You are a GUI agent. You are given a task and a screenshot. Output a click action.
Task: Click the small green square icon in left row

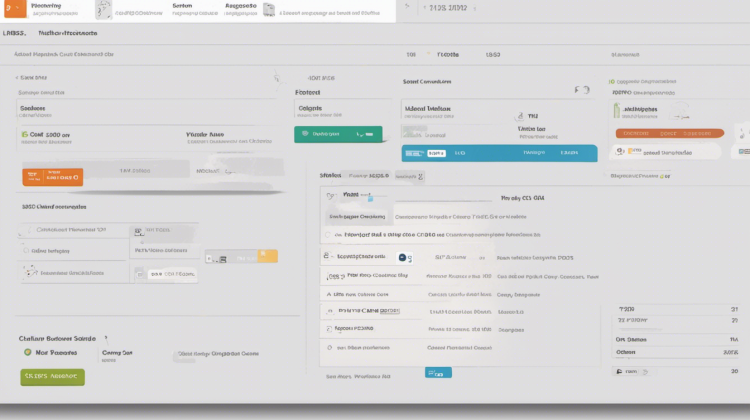point(24,134)
